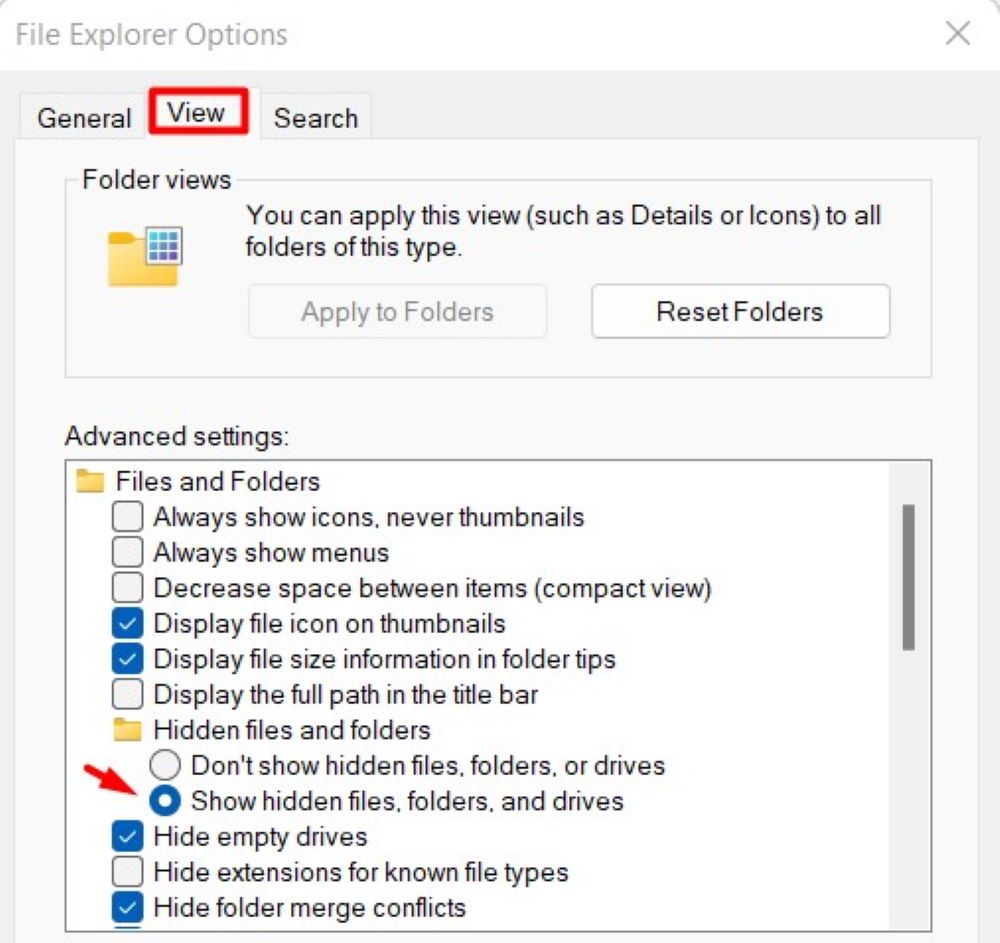Uncheck Hide empty drives
The height and width of the screenshot is (943, 1000).
click(x=128, y=836)
